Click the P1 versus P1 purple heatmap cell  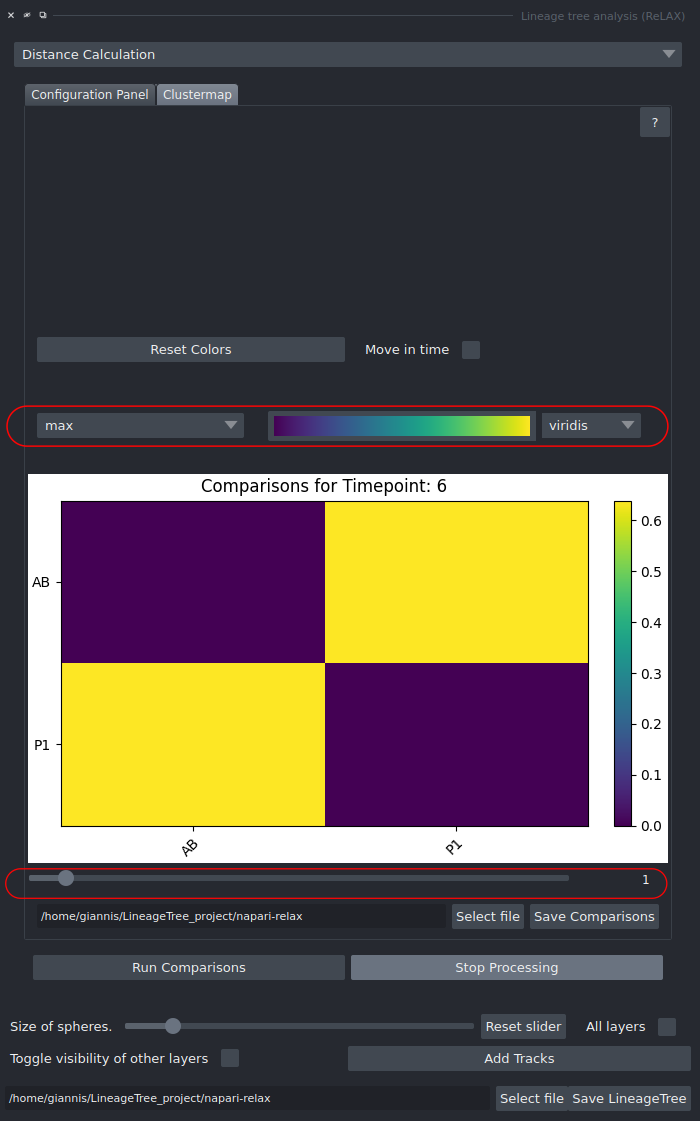click(x=457, y=745)
